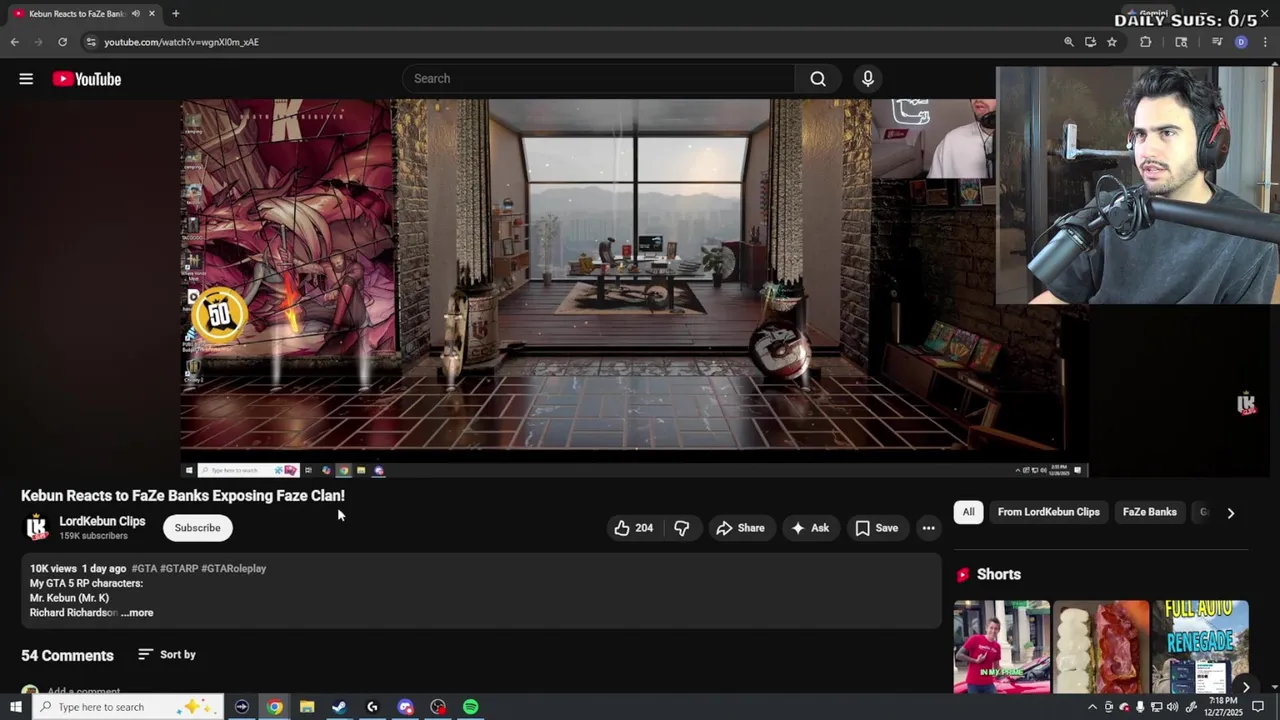
Task: Open the Chrome three-dot menu
Action: [x=1265, y=42]
